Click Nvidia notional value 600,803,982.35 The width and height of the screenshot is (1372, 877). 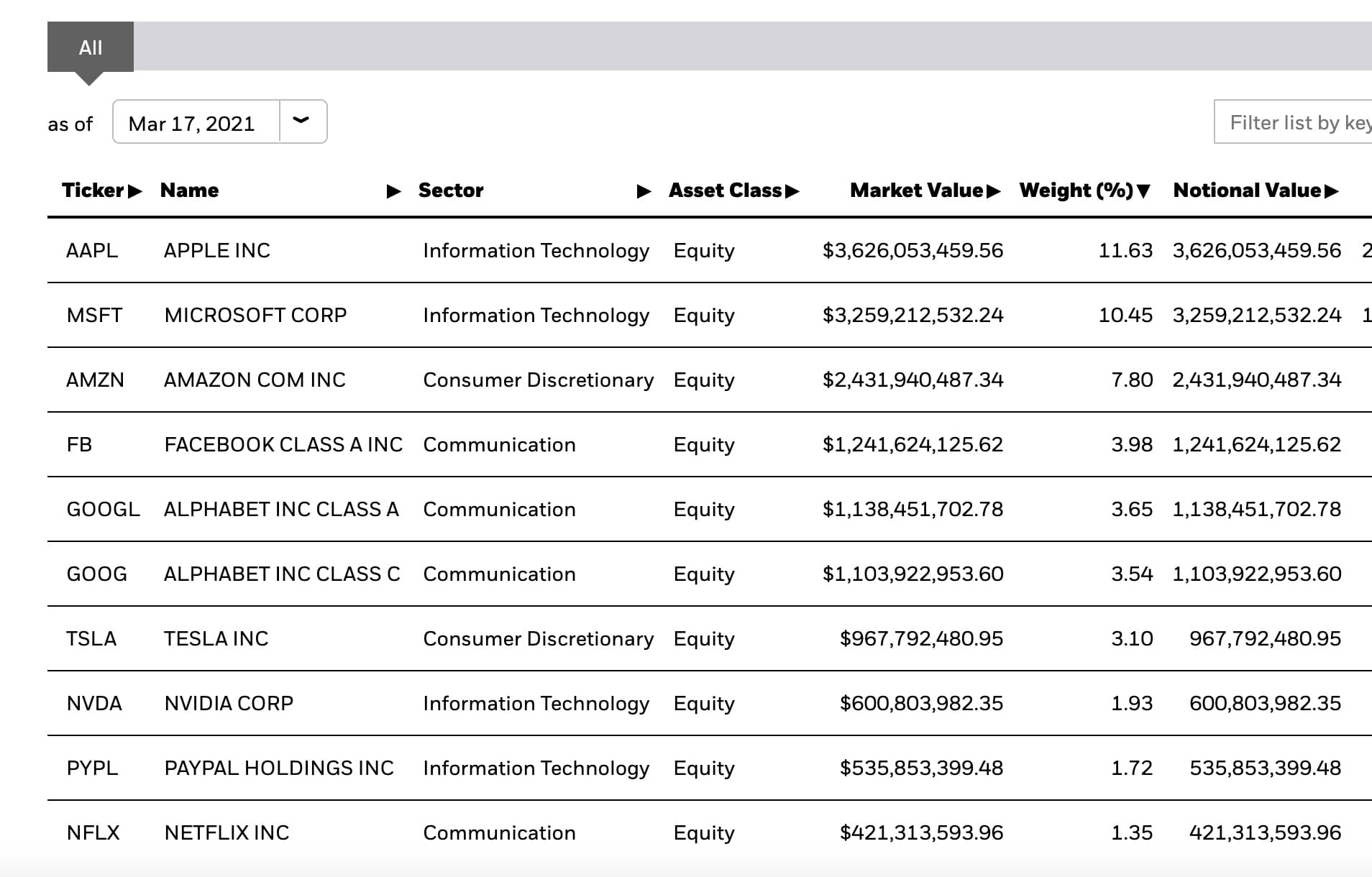coord(1265,704)
